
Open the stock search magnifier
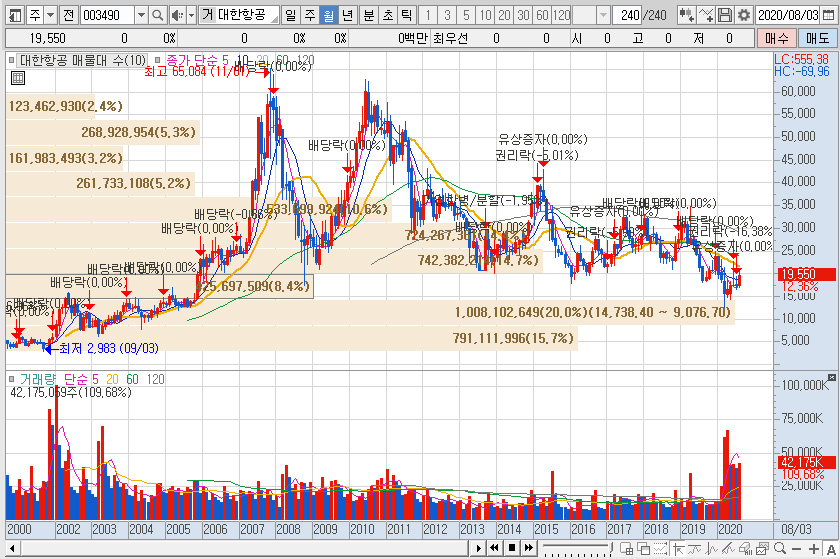point(158,15)
